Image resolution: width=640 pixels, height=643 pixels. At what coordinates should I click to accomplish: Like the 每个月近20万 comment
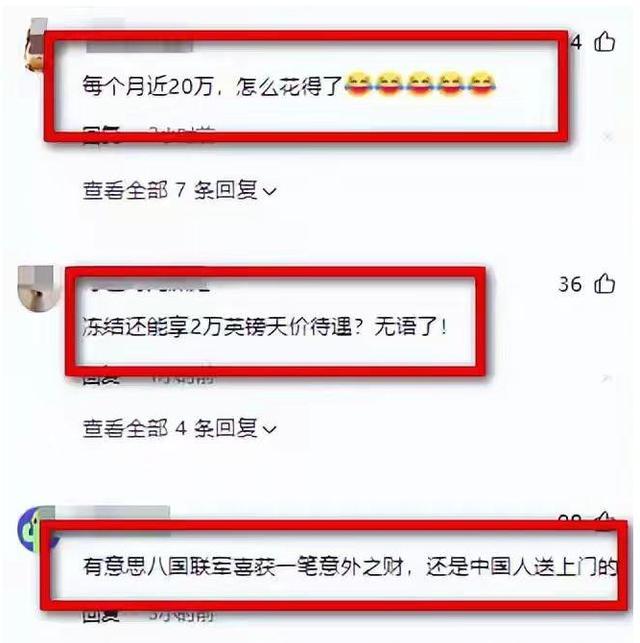pyautogui.click(x=605, y=41)
